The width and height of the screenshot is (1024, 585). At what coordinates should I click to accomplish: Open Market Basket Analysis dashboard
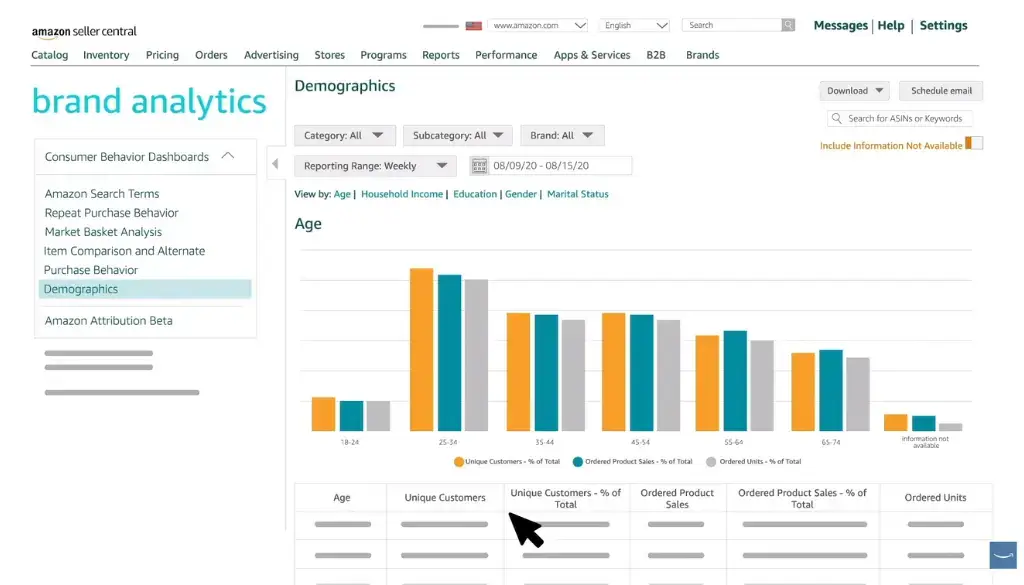[x=103, y=232]
